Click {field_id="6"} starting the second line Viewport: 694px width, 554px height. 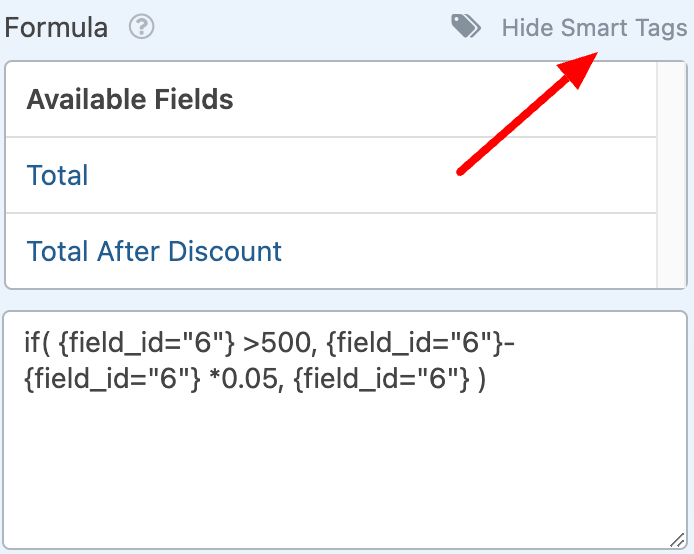coord(113,379)
